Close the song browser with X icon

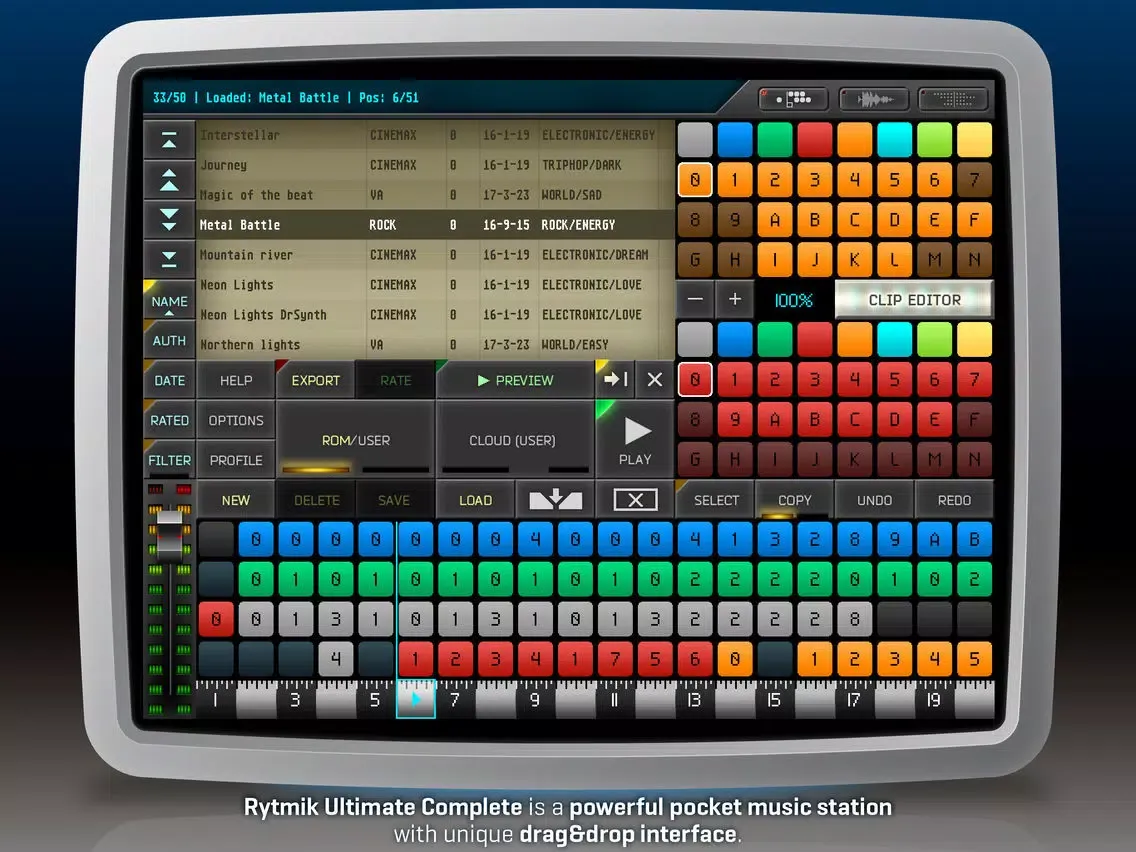click(x=655, y=379)
